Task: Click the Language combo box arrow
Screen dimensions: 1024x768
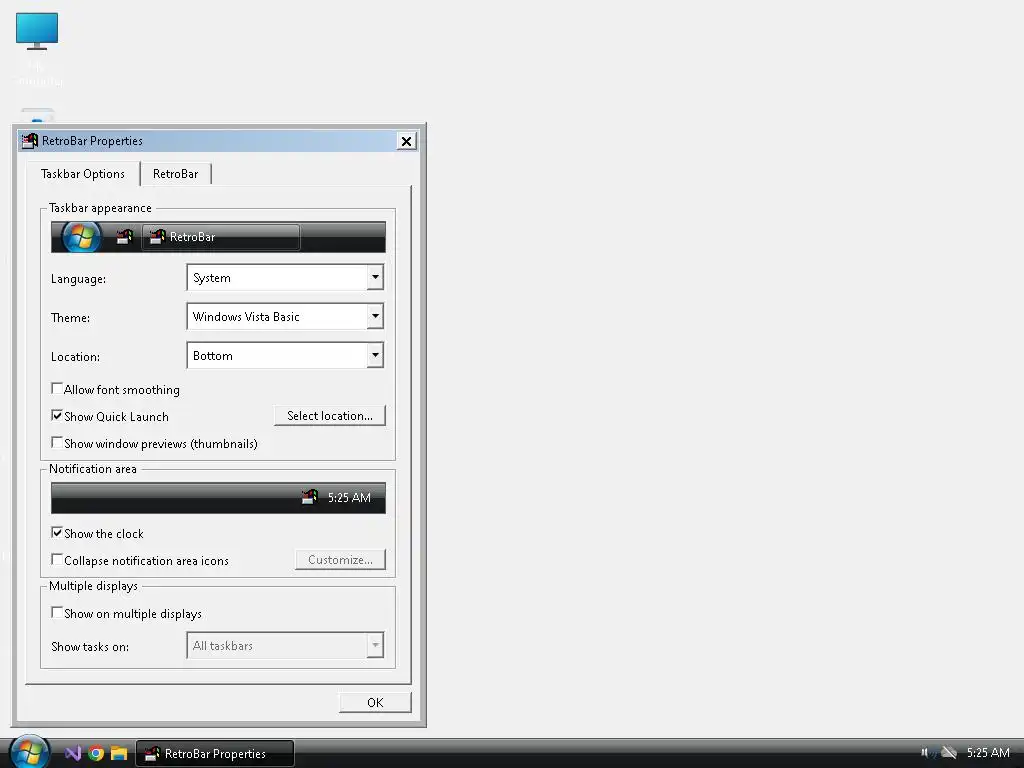Action: [375, 278]
